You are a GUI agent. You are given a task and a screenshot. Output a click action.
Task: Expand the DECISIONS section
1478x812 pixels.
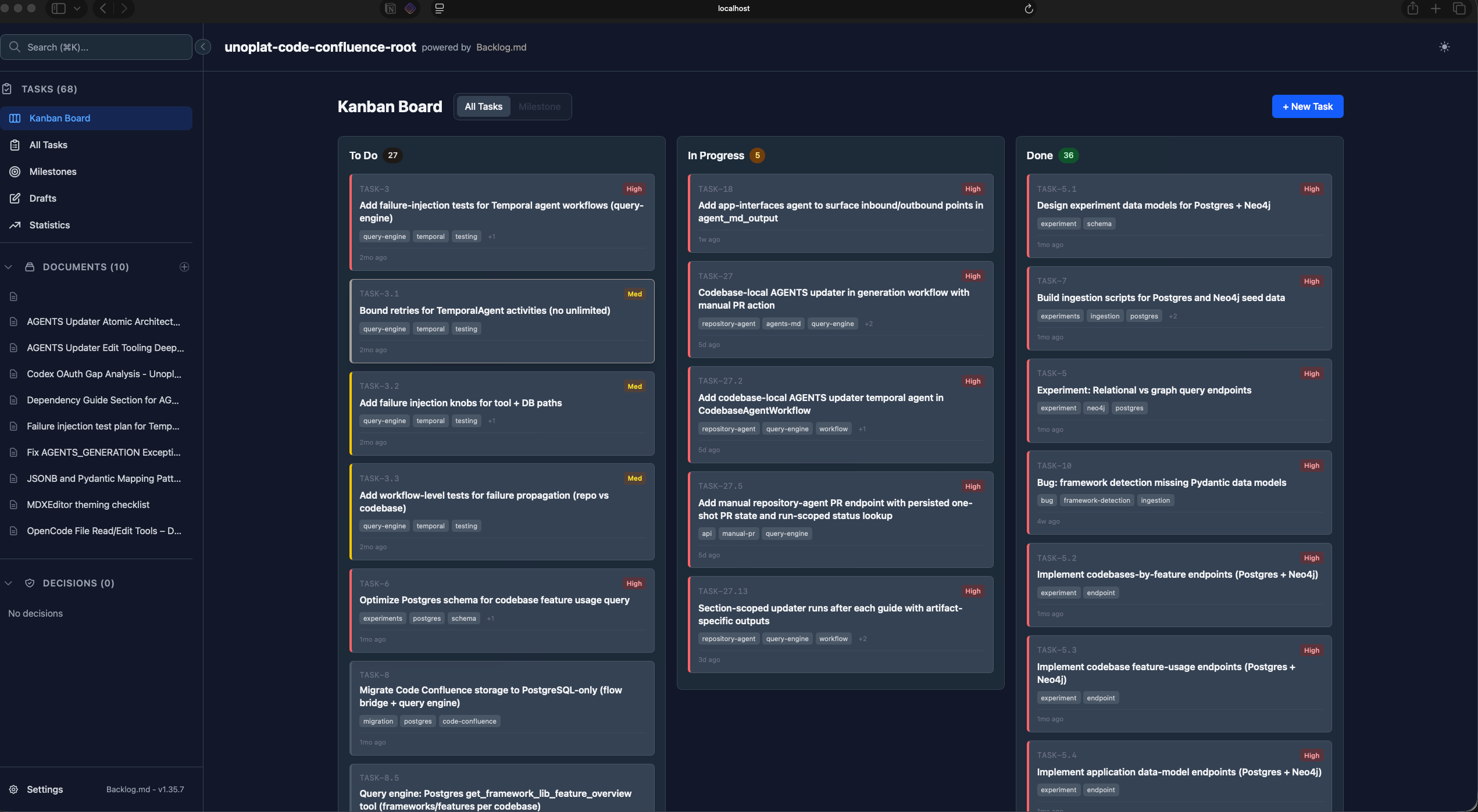[8, 583]
